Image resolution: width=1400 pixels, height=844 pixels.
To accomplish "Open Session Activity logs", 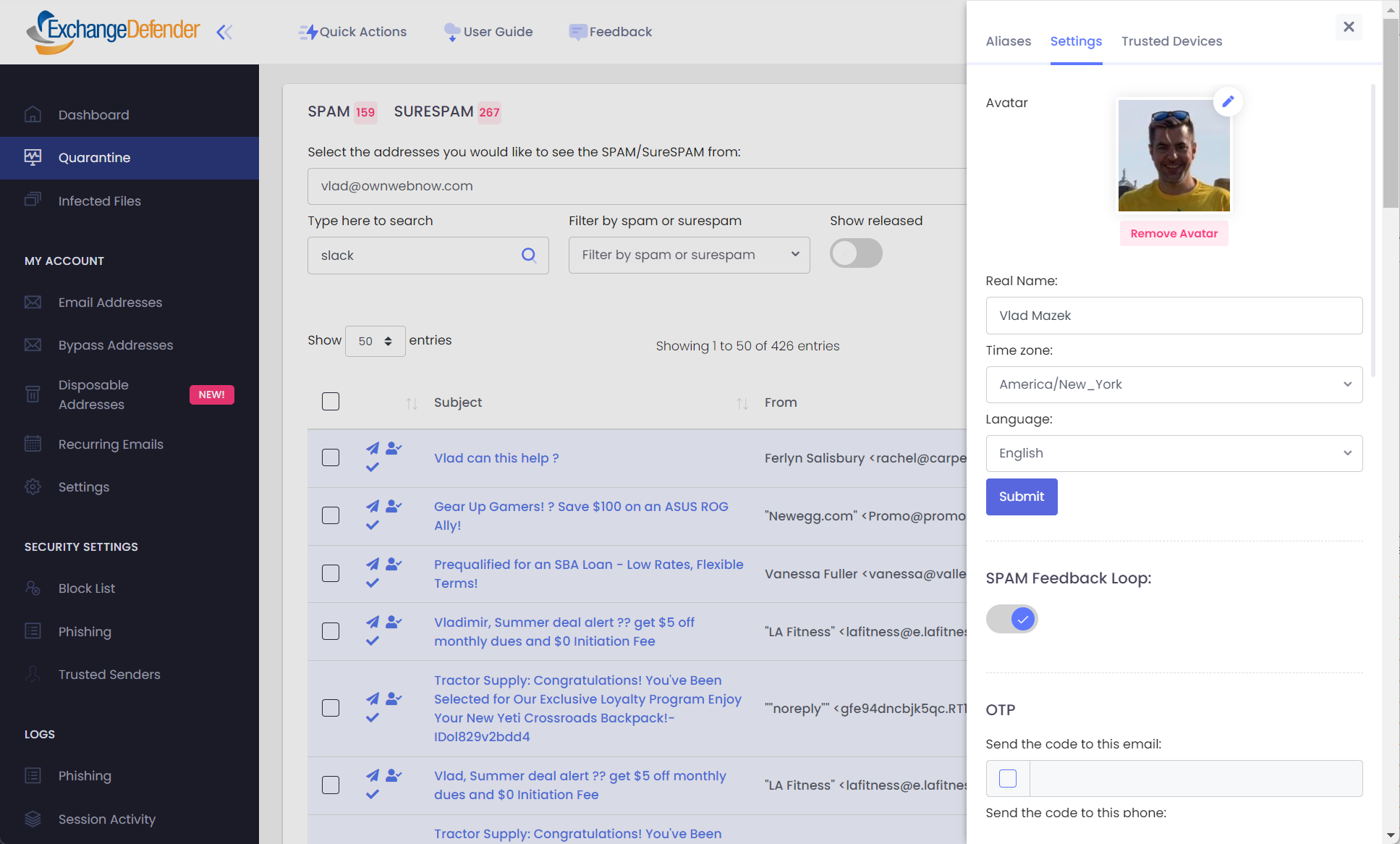I will 106,819.
